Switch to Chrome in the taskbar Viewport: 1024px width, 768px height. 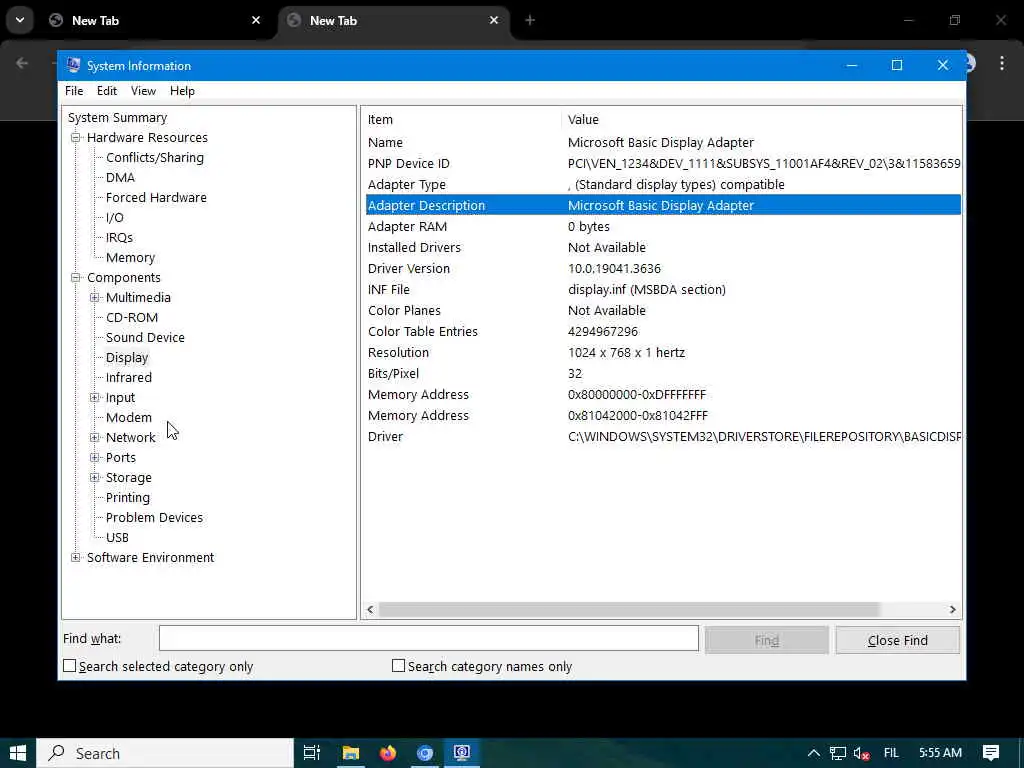point(425,753)
